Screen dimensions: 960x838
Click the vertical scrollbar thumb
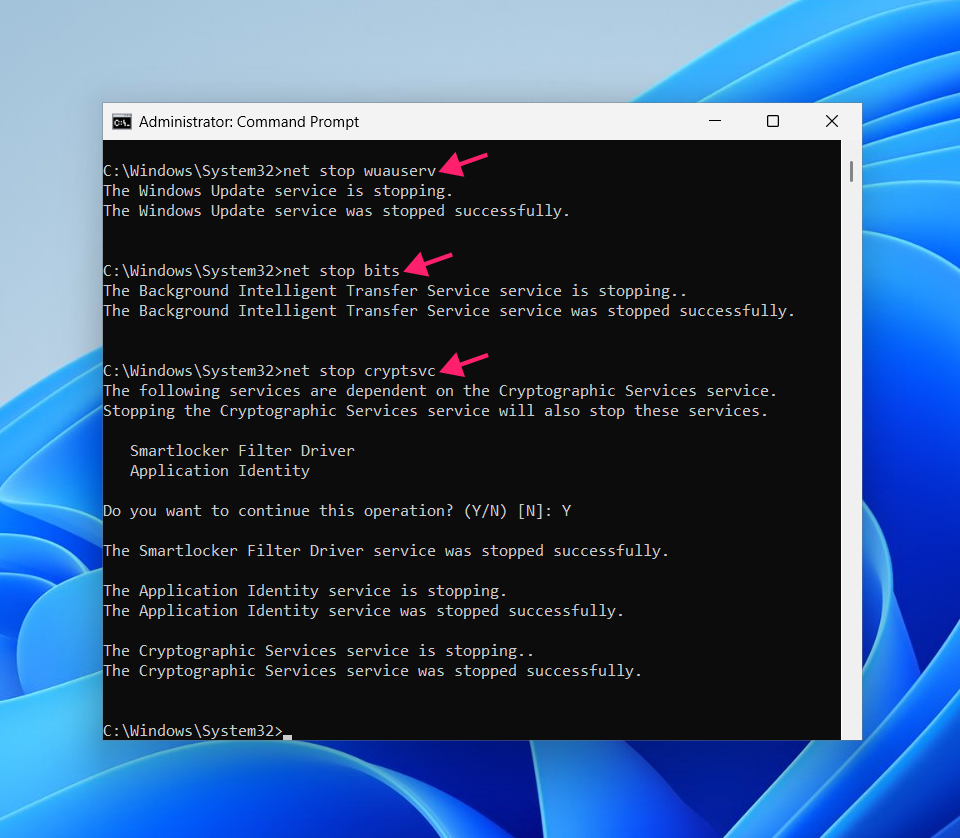[851, 171]
